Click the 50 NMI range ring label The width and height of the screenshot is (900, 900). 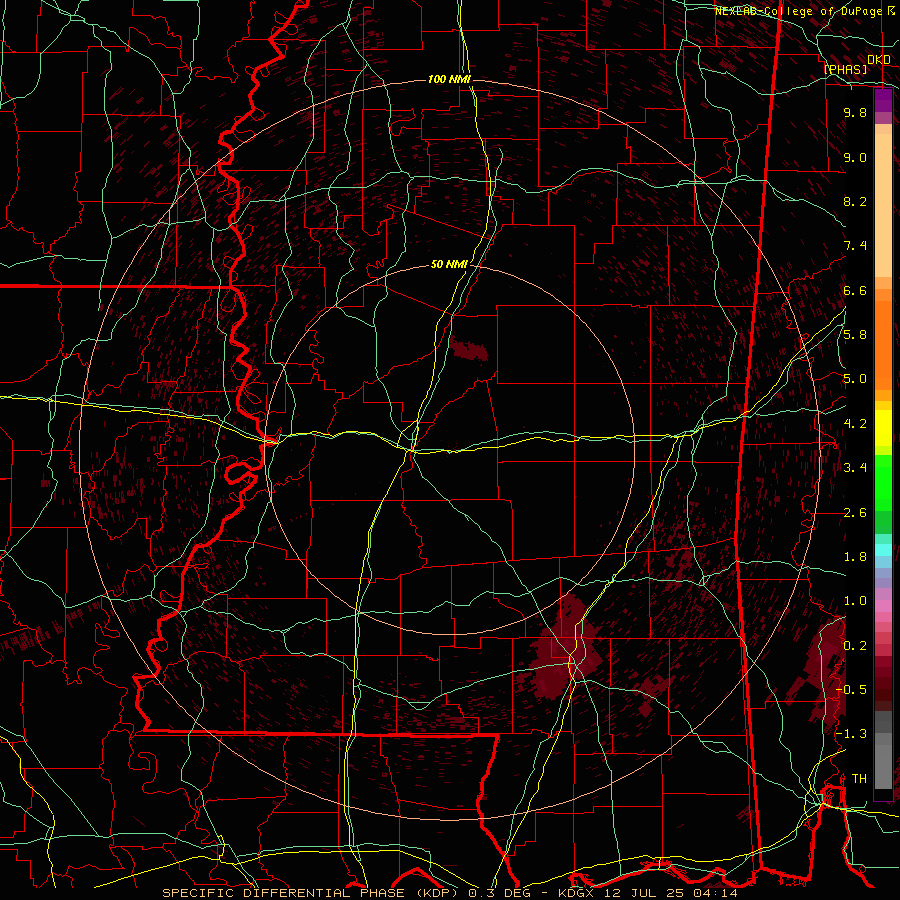[449, 265]
